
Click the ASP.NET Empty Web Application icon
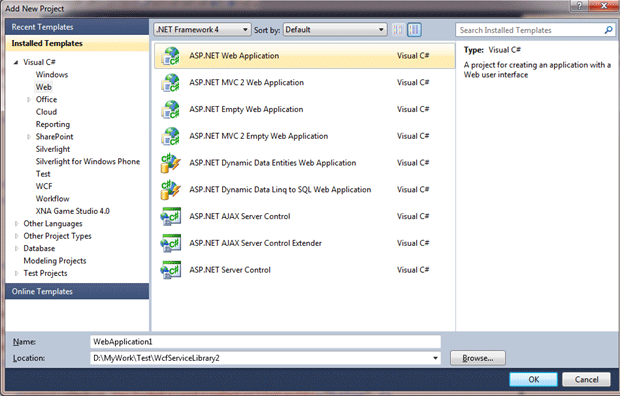click(170, 109)
